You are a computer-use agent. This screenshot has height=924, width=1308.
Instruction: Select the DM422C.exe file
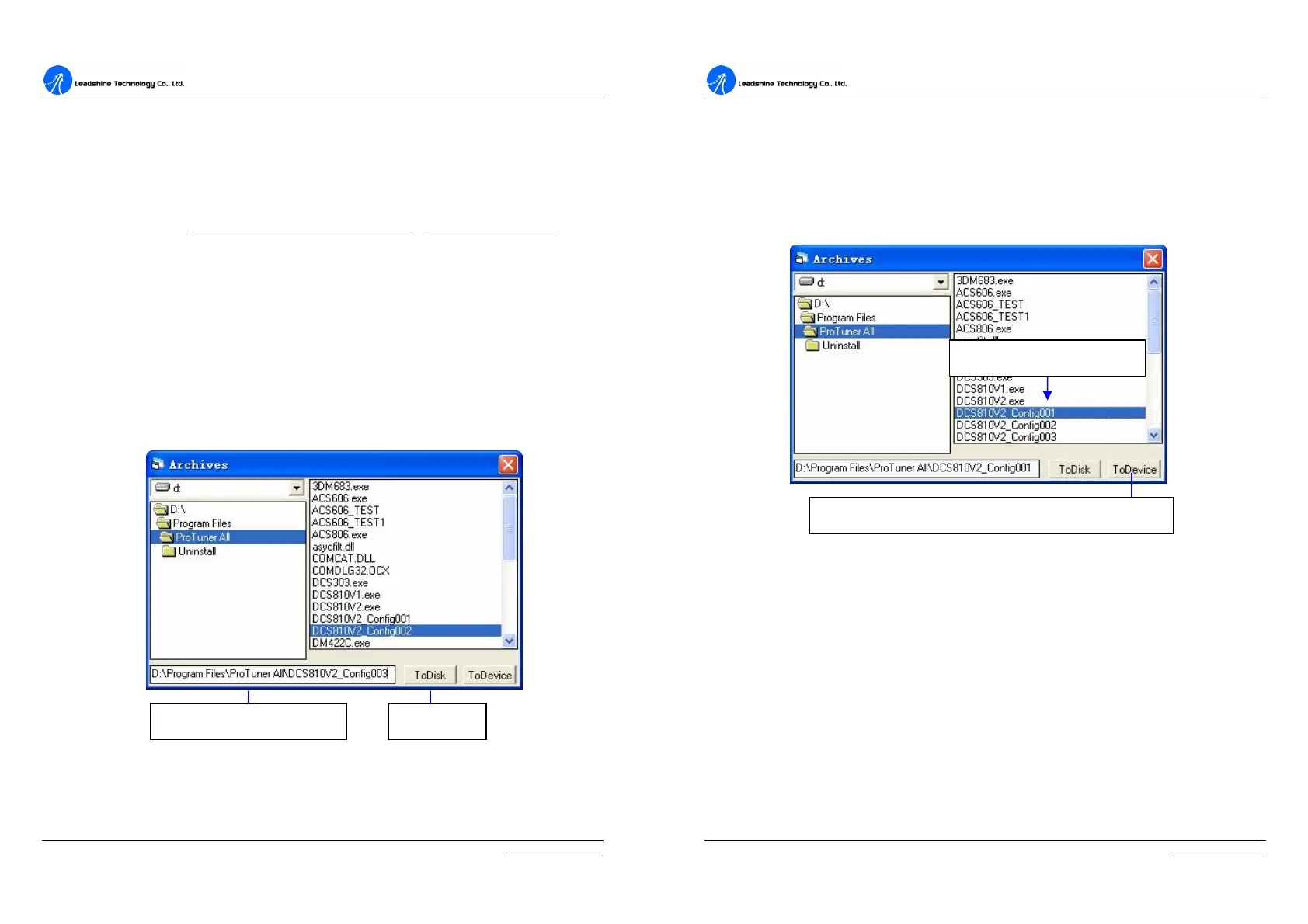coord(341,643)
